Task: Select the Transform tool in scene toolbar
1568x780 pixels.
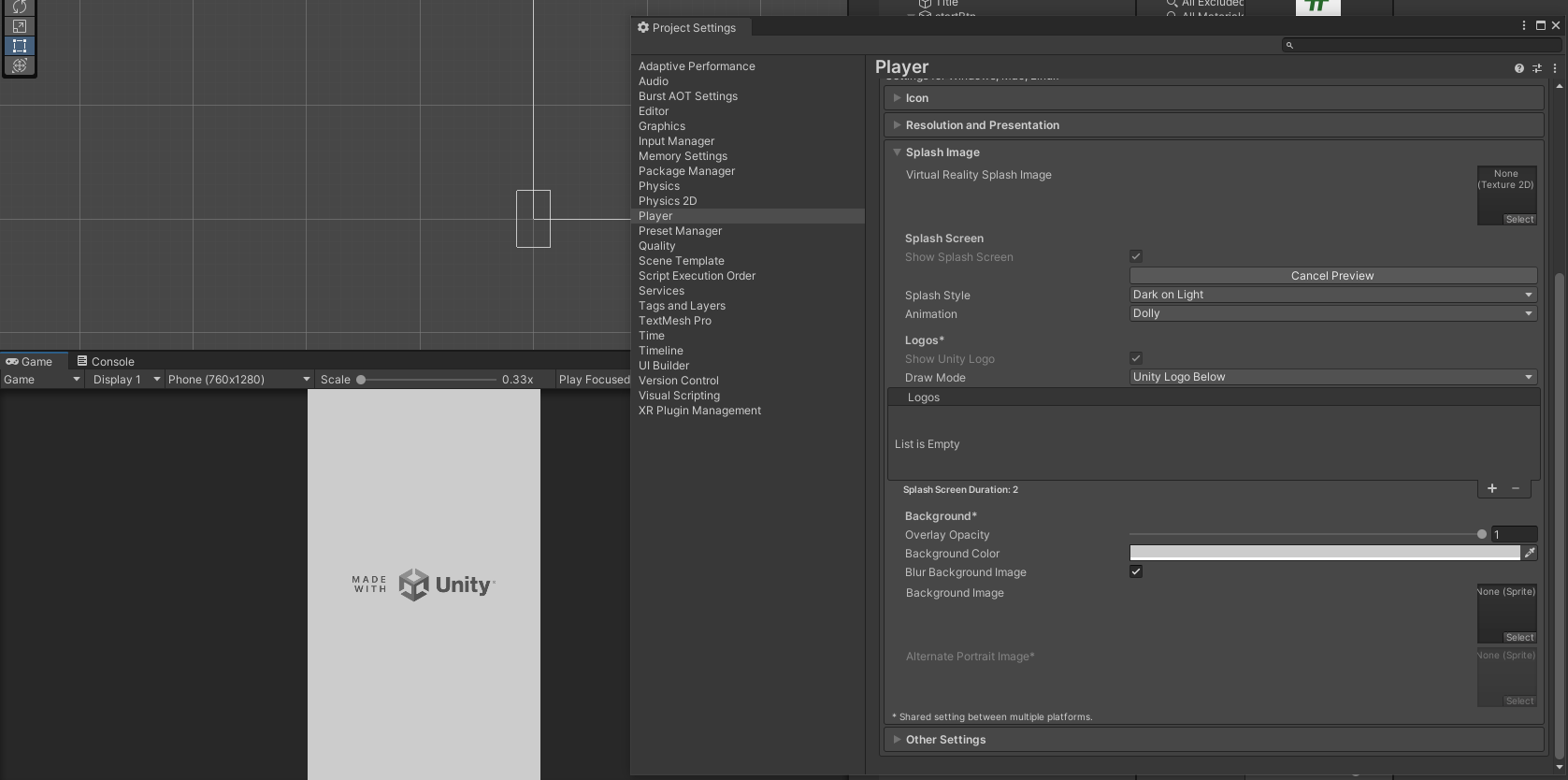Action: 19,65
